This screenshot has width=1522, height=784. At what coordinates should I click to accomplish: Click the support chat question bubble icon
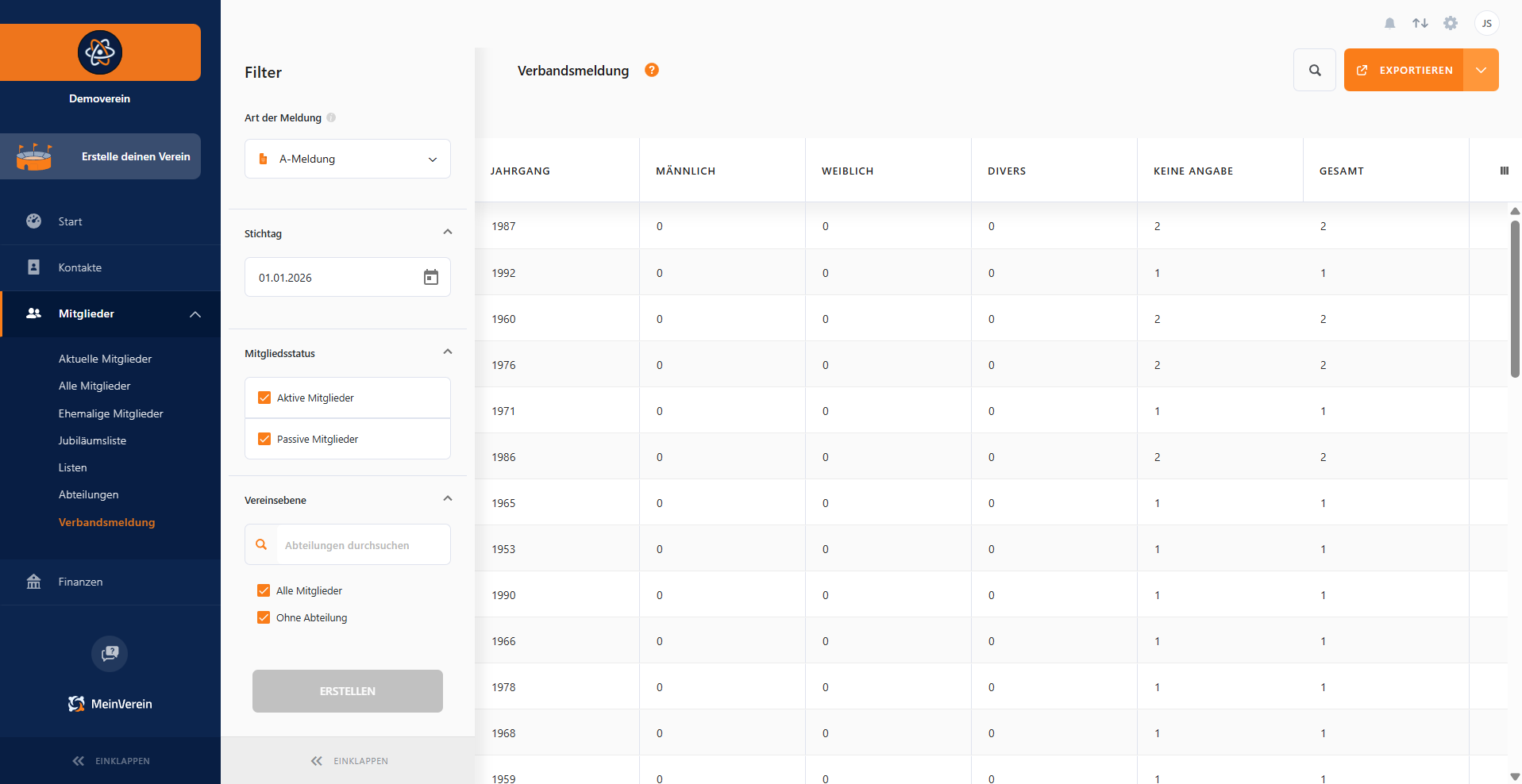(x=110, y=654)
